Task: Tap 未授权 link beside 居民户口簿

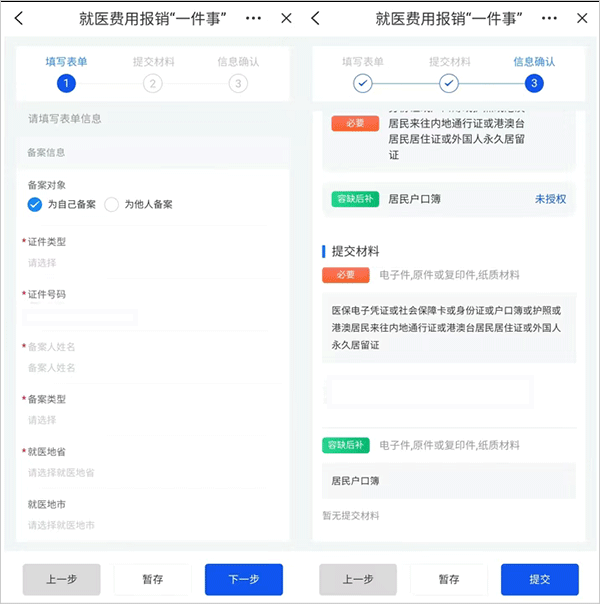Action: coord(549,199)
